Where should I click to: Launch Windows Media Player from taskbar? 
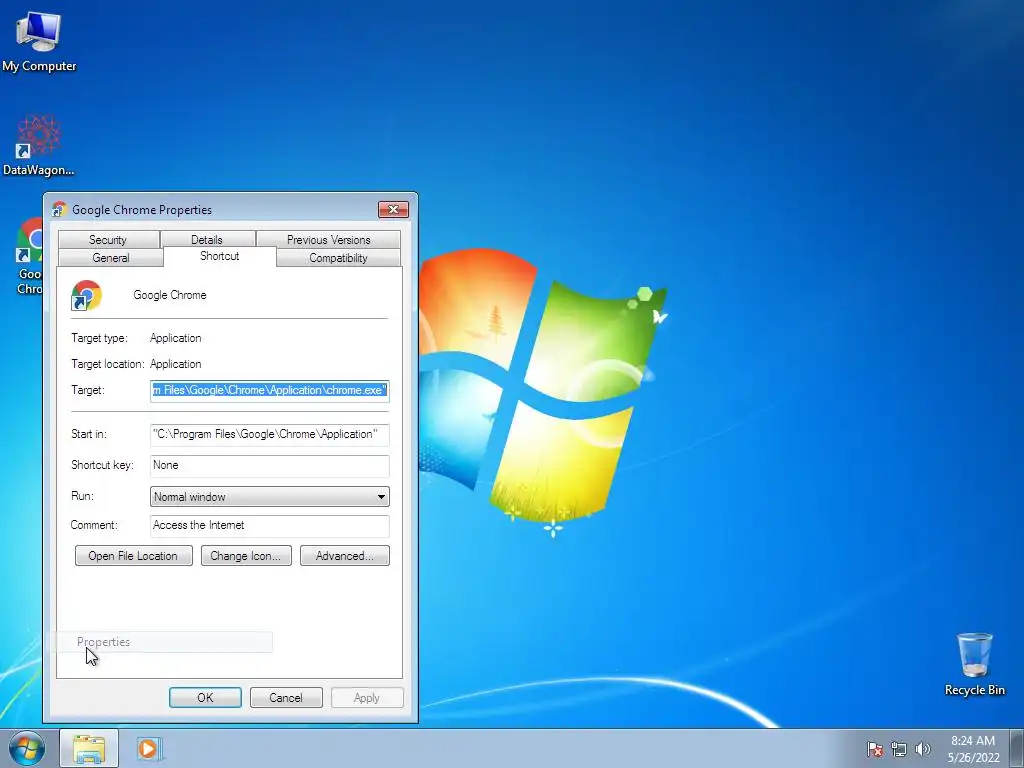tap(150, 748)
